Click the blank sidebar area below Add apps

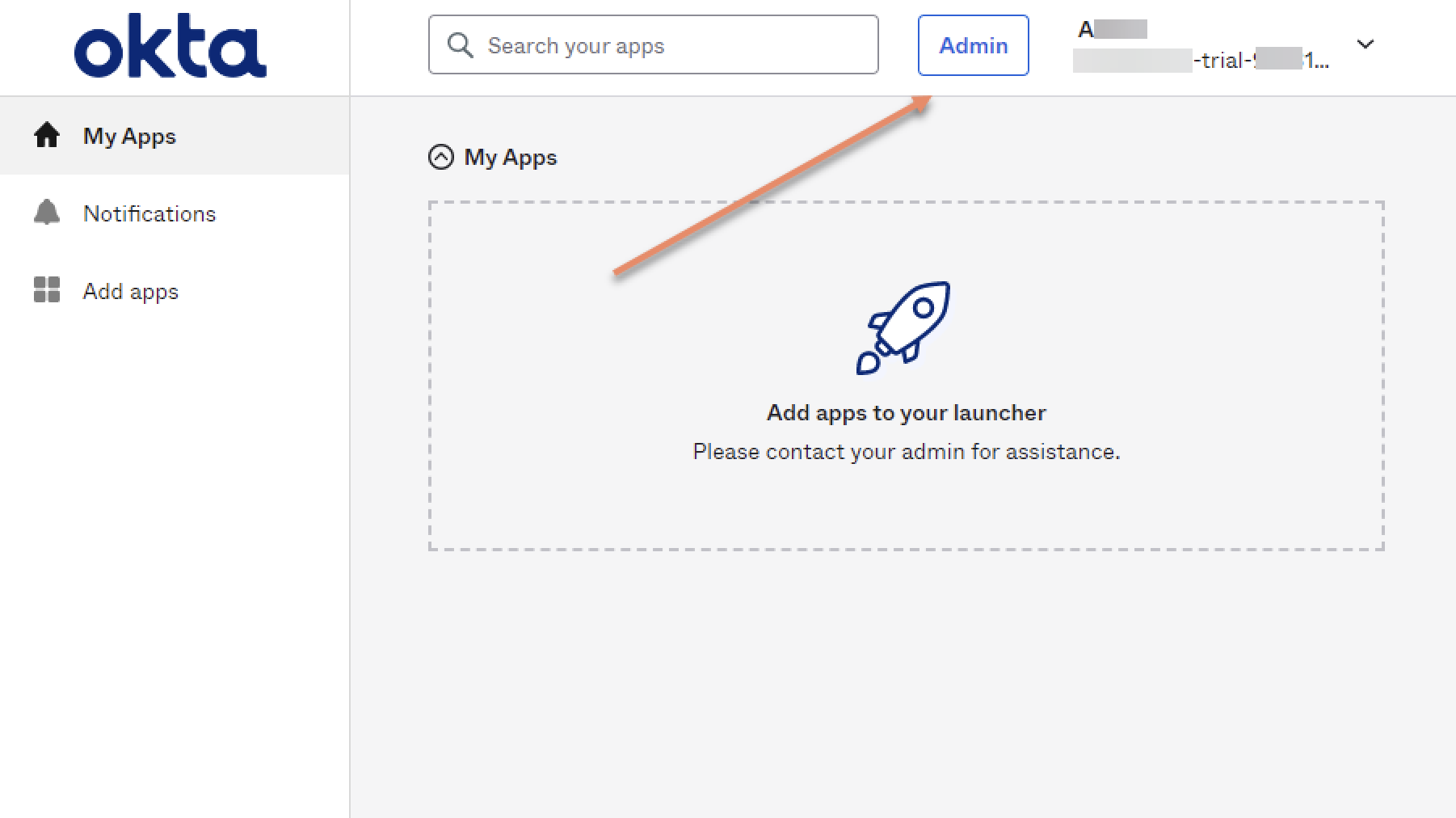(x=175, y=566)
